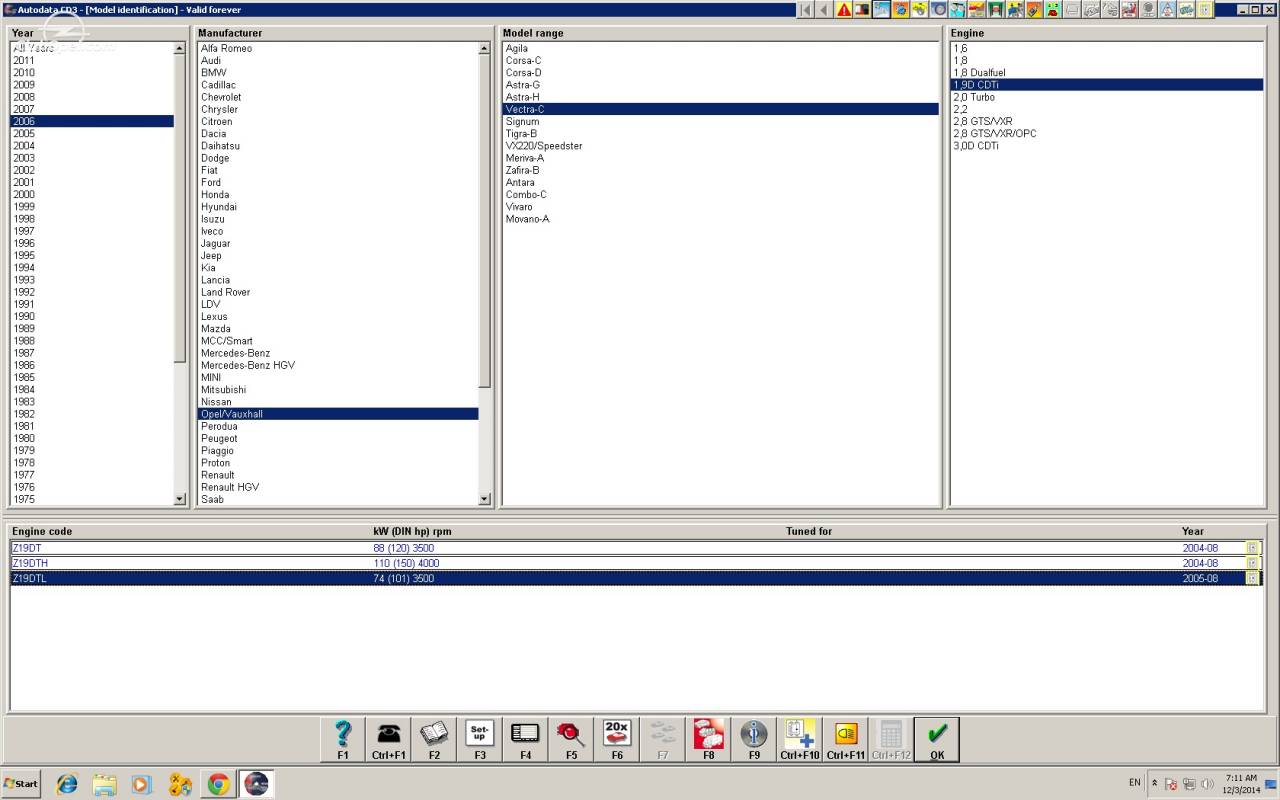This screenshot has height=800, width=1280.
Task: Select year 1999 in Year list
Action: point(92,207)
